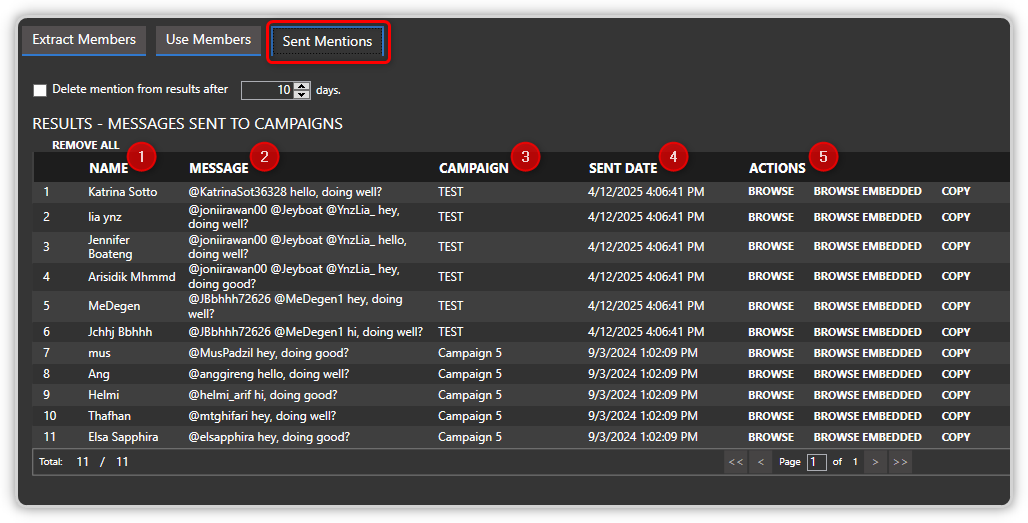This screenshot has height=523, width=1028.
Task: Sort results by Campaign column header
Action: click(473, 168)
